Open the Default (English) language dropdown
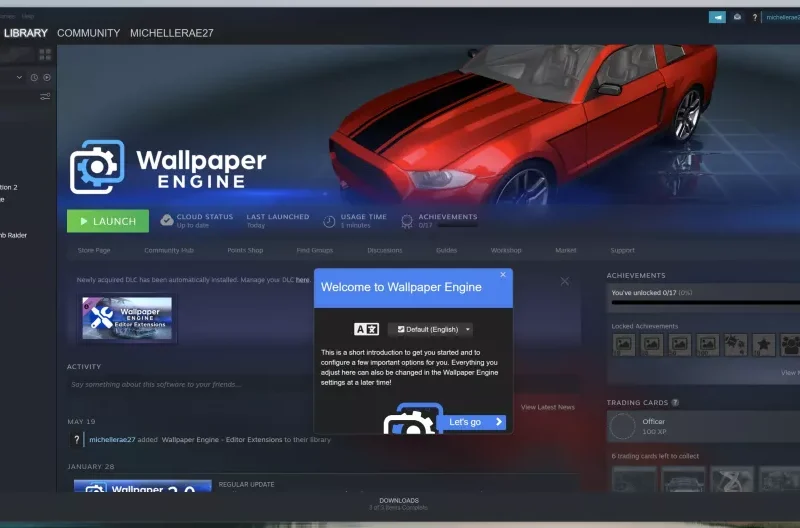 pyautogui.click(x=430, y=329)
